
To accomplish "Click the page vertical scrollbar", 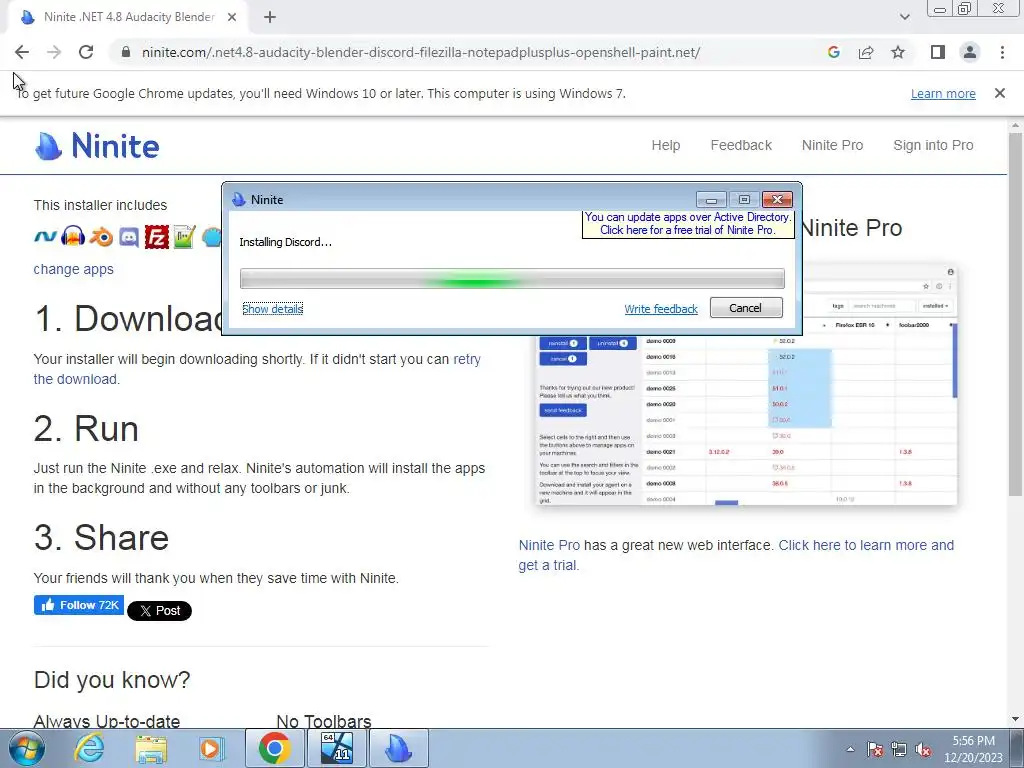I will 1016,313.
